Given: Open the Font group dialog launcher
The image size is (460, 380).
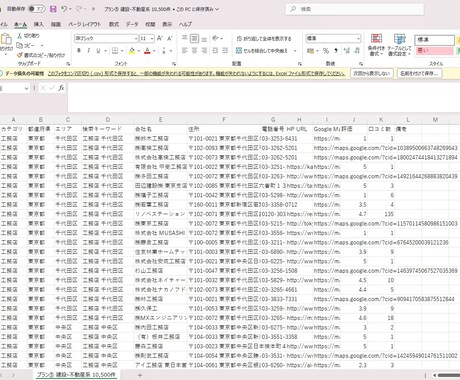Looking at the screenshot, I should click(174, 63).
